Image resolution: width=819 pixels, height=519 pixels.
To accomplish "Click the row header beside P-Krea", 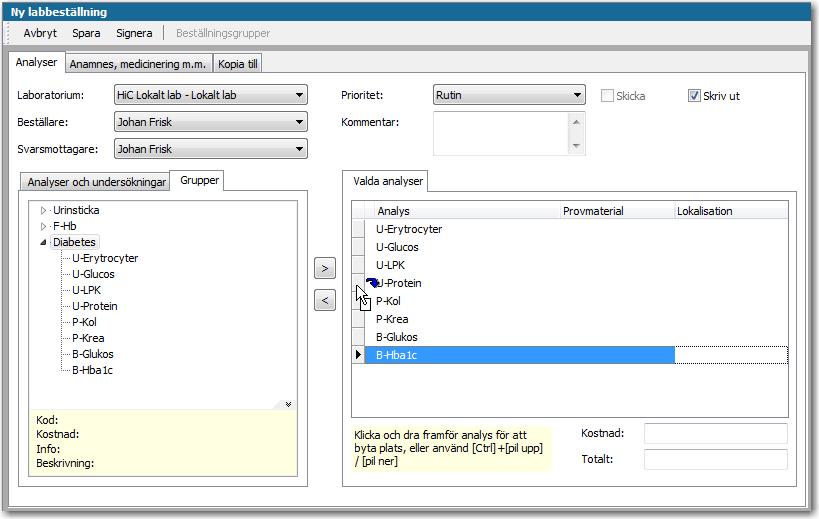I will coord(358,319).
